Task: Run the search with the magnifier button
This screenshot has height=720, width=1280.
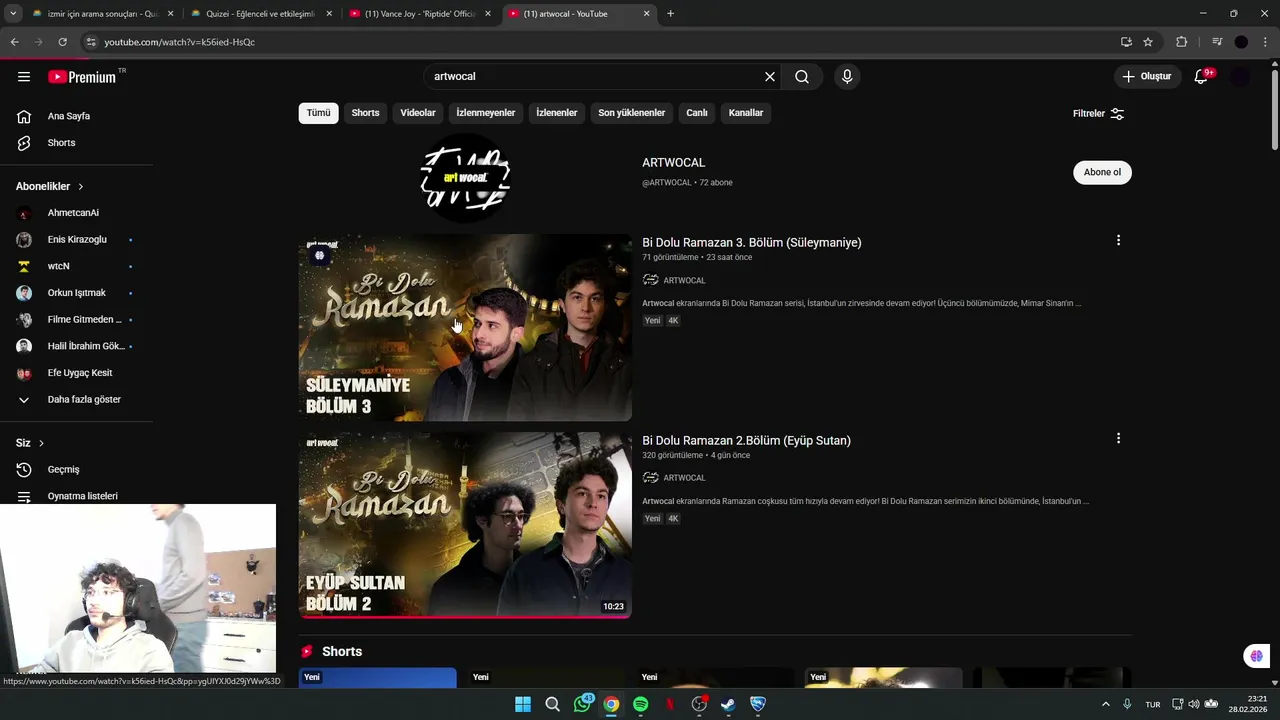Action: point(802,77)
